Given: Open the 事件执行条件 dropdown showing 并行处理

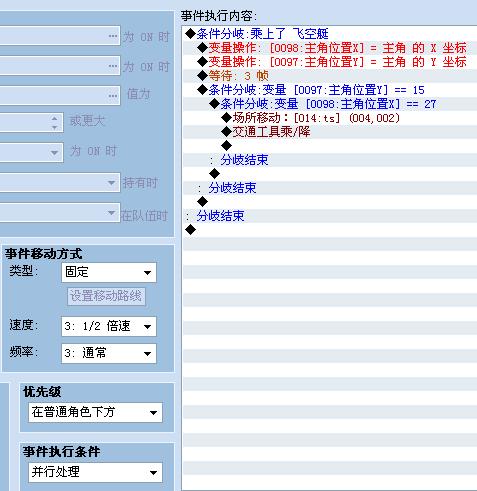Looking at the screenshot, I should click(x=95, y=472).
